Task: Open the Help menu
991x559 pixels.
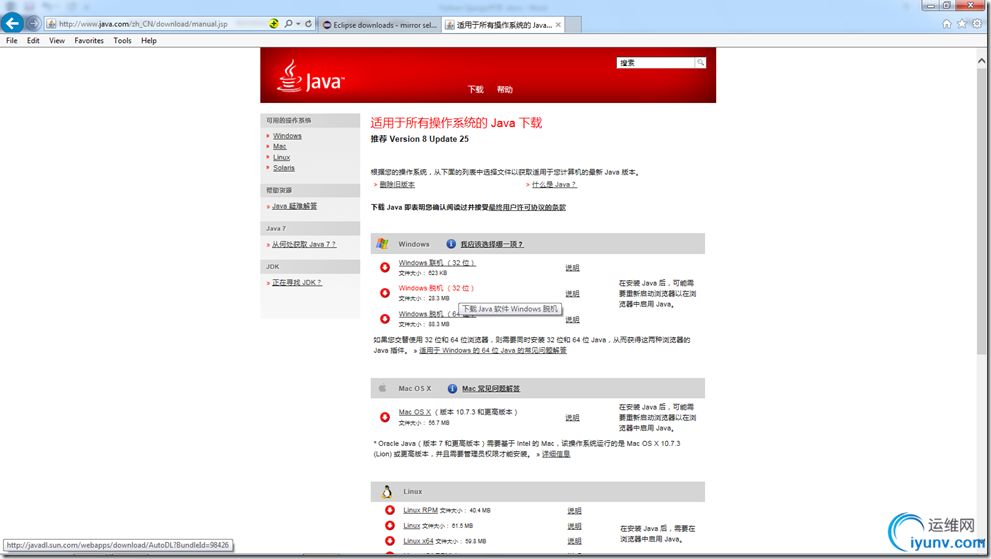Action: click(149, 40)
